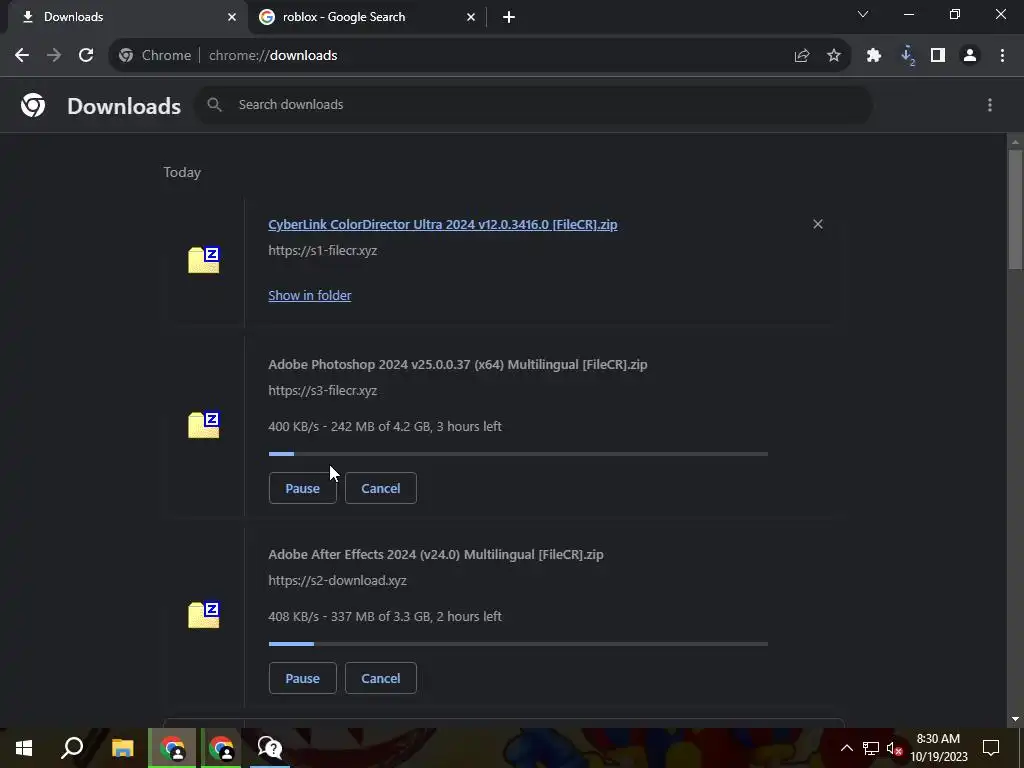Focus the Search downloads field
Screen dimensions: 1024x768
pos(533,104)
